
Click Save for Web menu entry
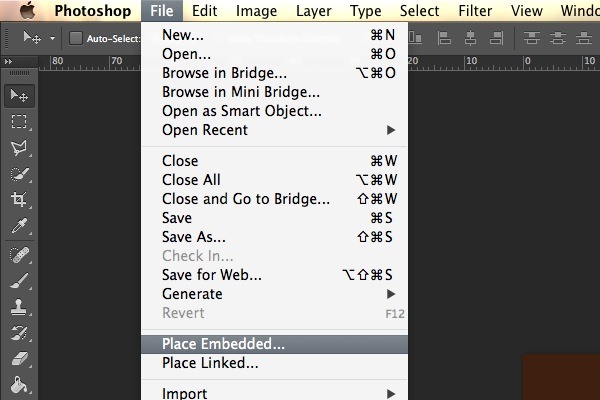tap(274, 275)
